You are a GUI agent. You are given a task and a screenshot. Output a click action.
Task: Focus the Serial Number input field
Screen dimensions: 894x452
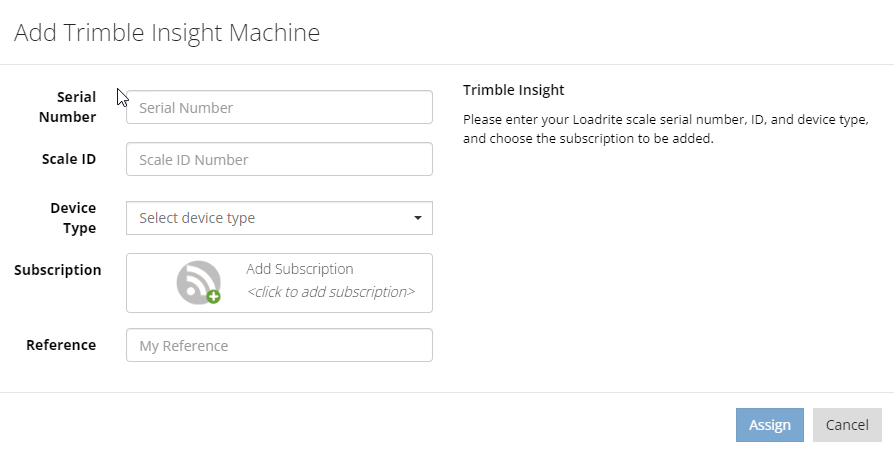(x=279, y=107)
